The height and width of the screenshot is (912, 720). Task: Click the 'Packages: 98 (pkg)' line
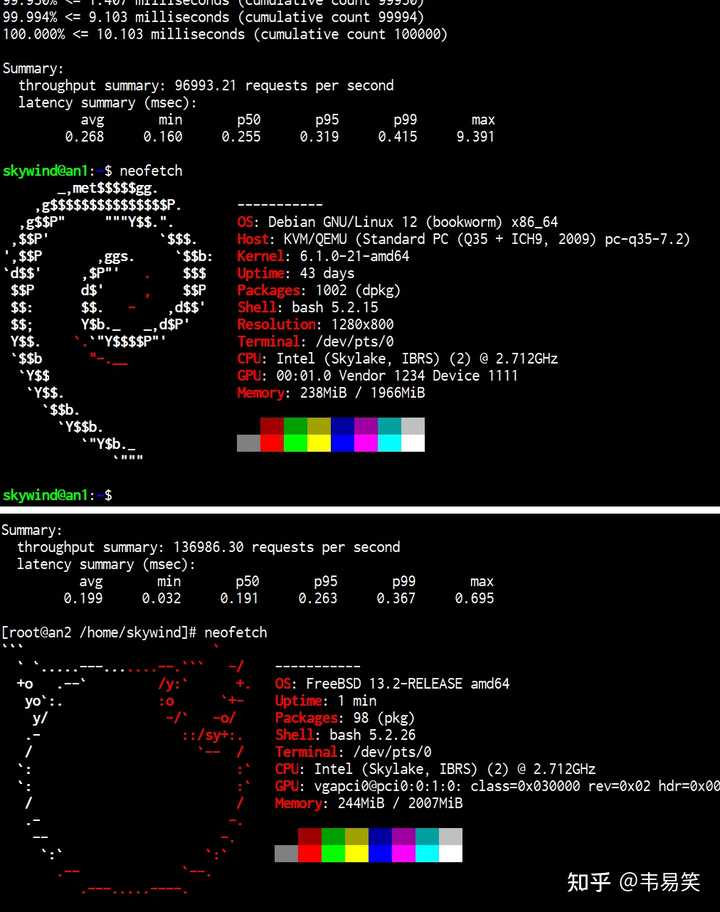tap(345, 718)
